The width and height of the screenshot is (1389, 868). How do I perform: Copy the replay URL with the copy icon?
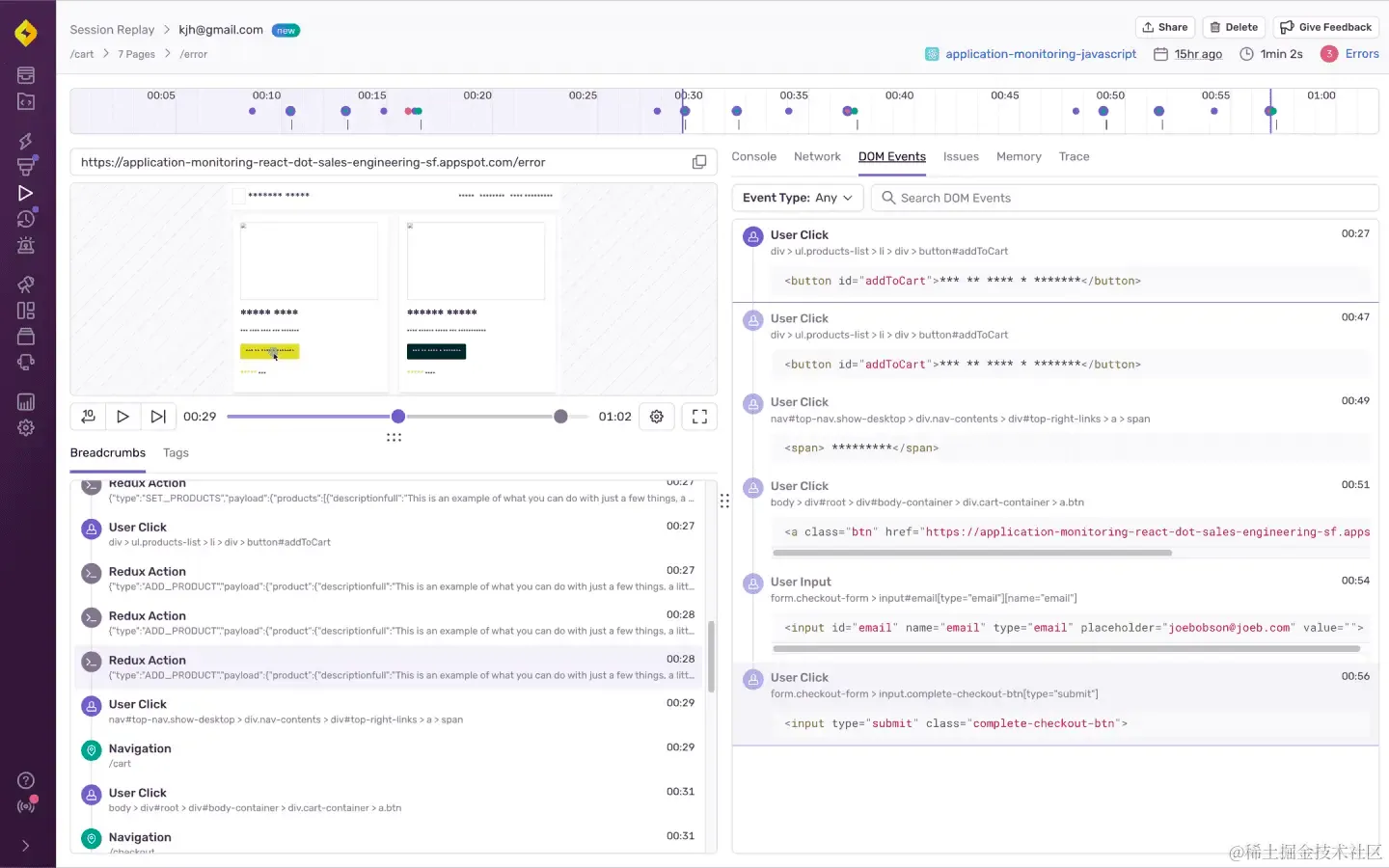click(699, 162)
